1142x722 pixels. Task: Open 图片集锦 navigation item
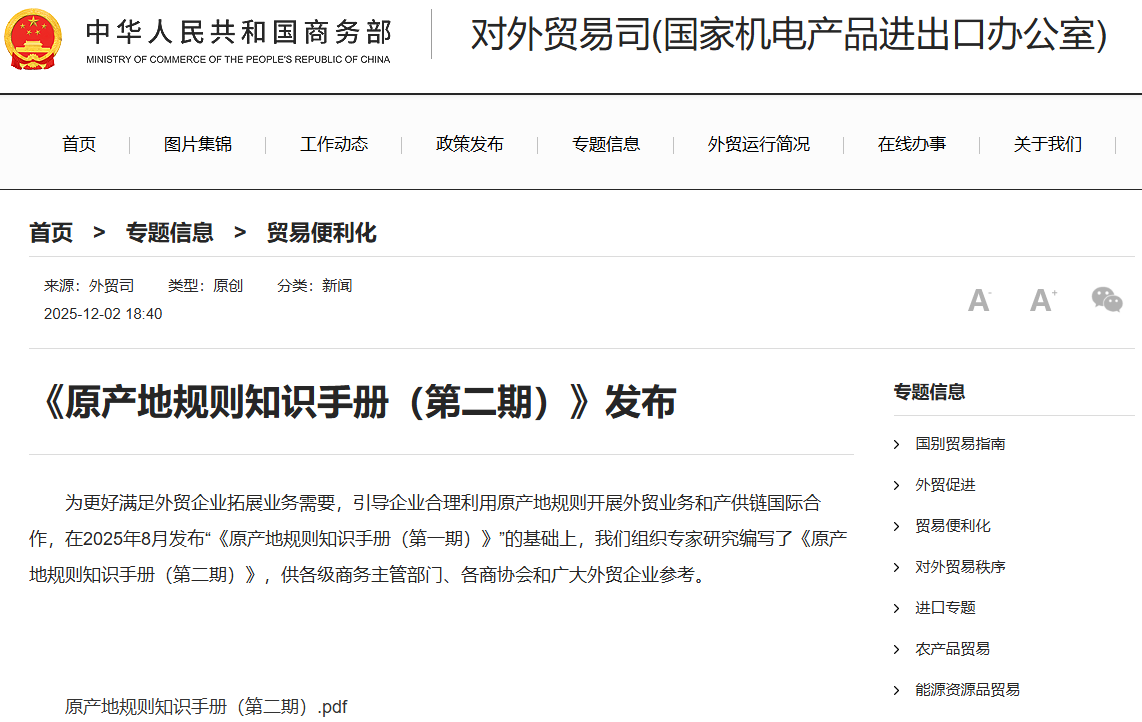coord(198,144)
